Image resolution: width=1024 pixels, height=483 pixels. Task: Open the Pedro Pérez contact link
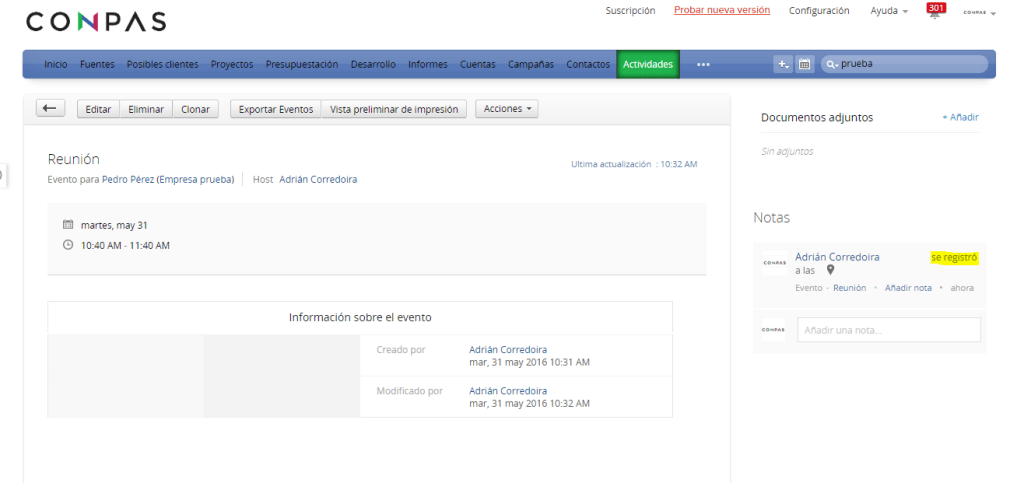(x=128, y=179)
